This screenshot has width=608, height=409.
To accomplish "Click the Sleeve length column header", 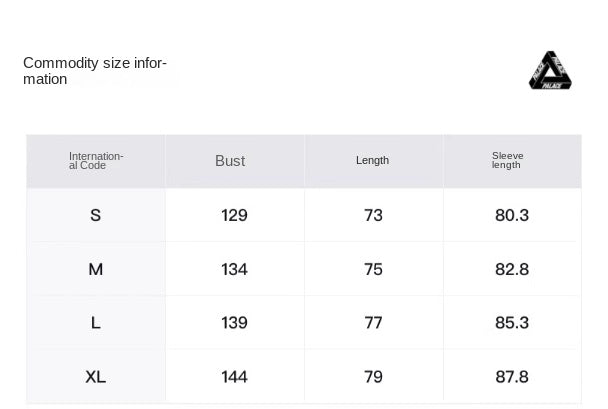I will (x=508, y=161).
